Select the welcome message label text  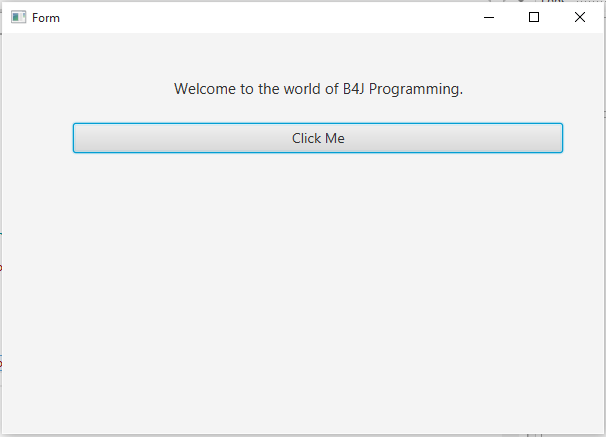pyautogui.click(x=318, y=89)
